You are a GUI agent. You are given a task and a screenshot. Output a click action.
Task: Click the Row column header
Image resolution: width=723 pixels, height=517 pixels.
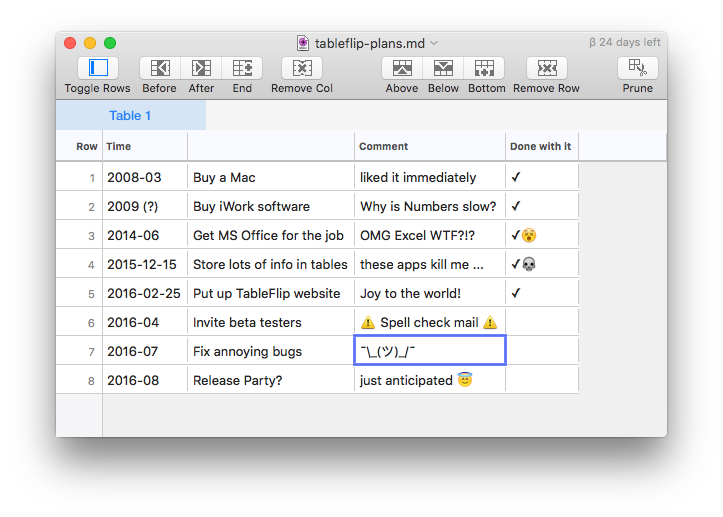click(79, 146)
